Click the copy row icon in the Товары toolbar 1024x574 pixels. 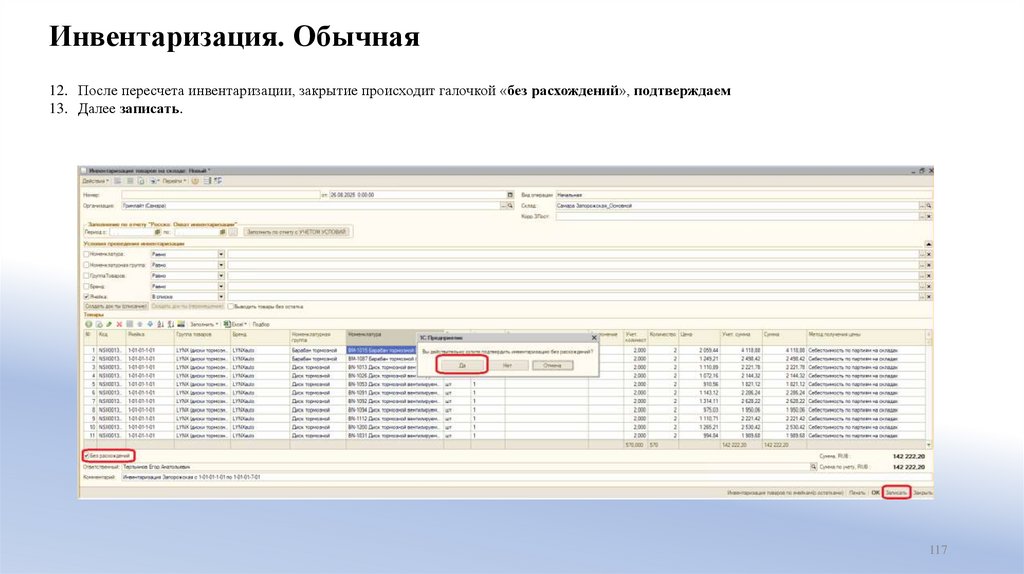pos(99,324)
